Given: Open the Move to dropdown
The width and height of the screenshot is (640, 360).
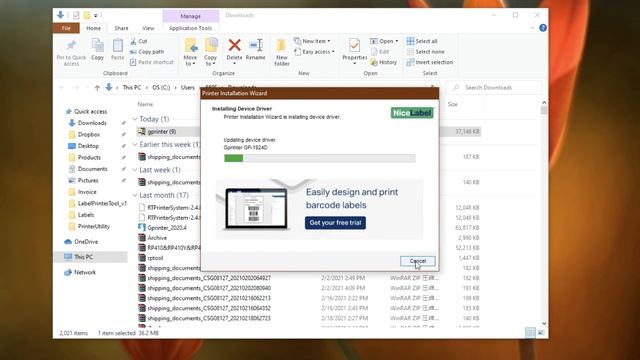Looking at the screenshot, I should coord(190,61).
